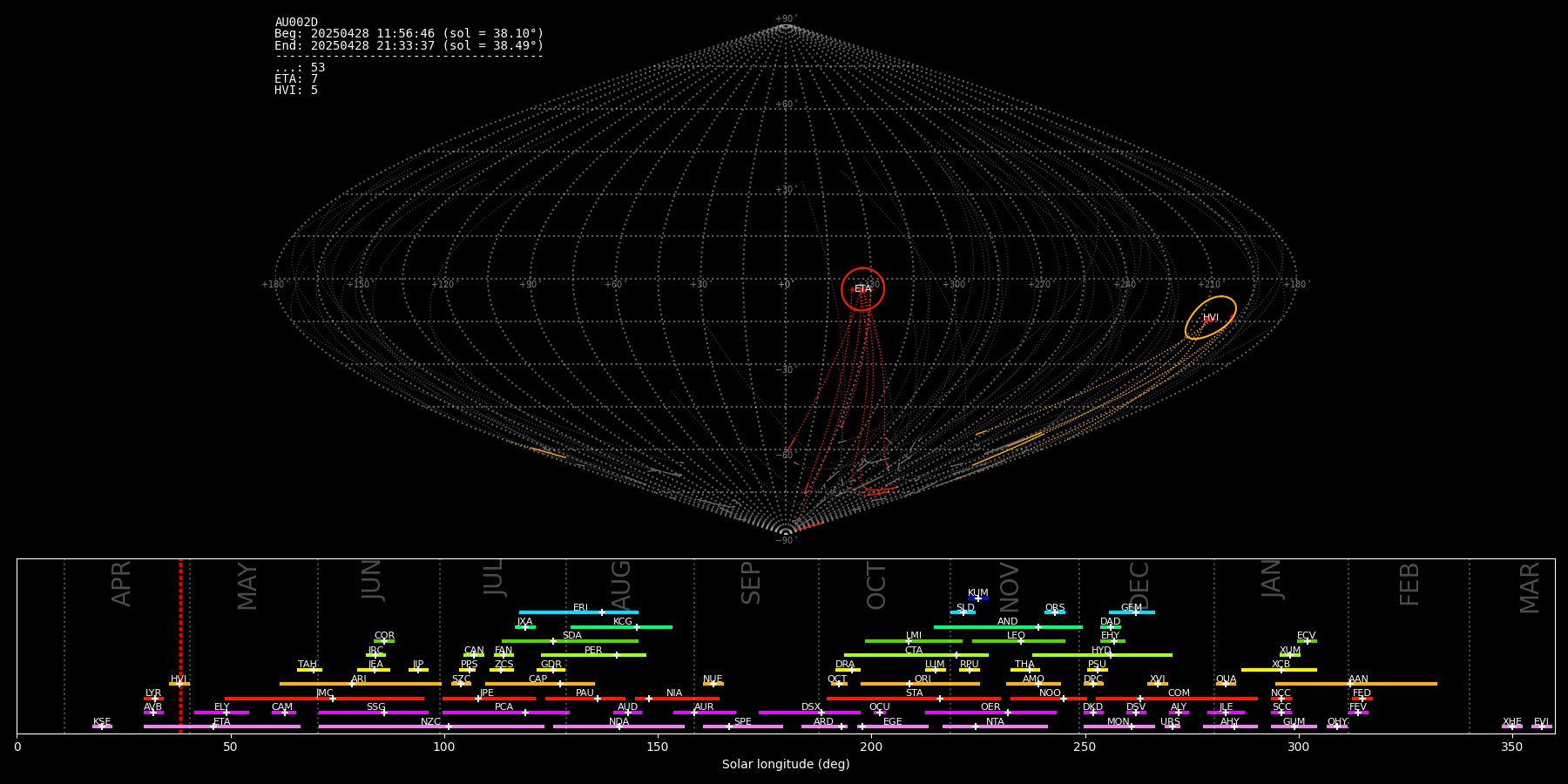This screenshot has height=784, width=1568.
Task: Click the HYD shower bar
Action: (x=1102, y=655)
